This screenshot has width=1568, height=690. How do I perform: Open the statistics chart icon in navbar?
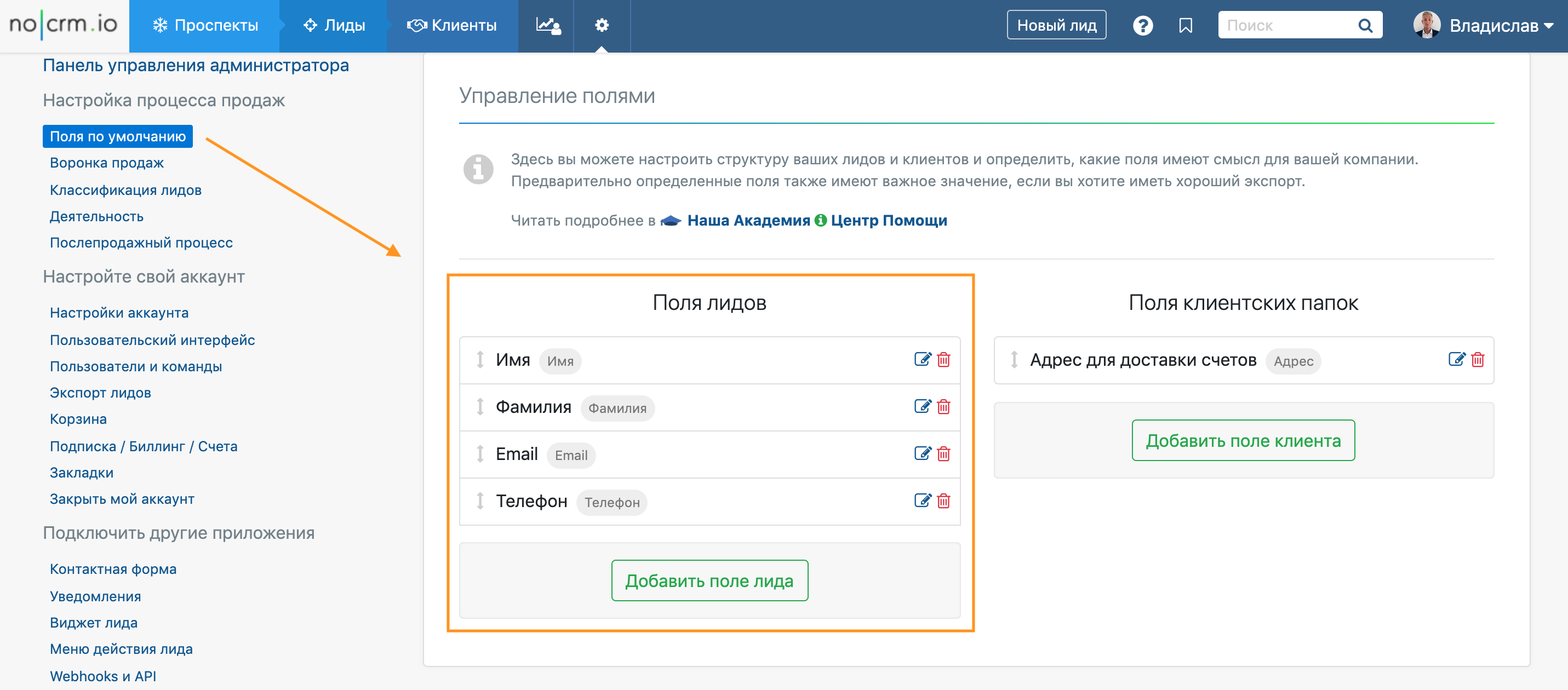click(547, 26)
